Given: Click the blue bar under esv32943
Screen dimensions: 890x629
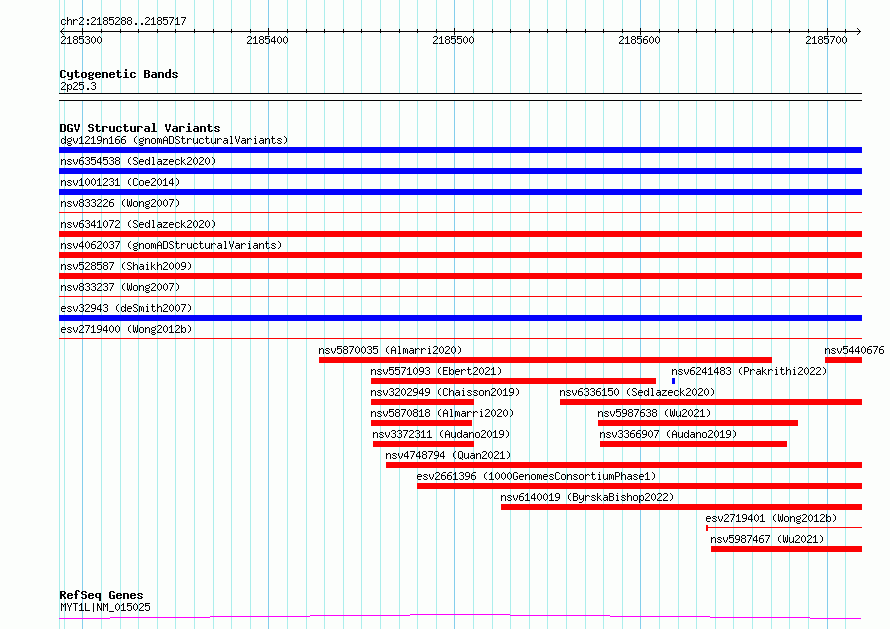Looking at the screenshot, I should (460, 318).
